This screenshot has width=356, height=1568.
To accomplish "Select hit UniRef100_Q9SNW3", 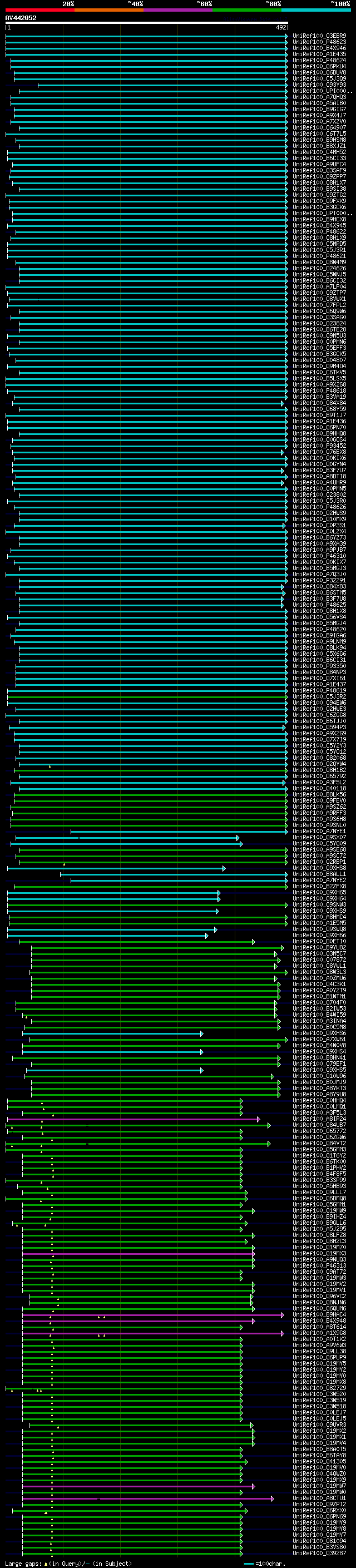I will pos(319,905).
